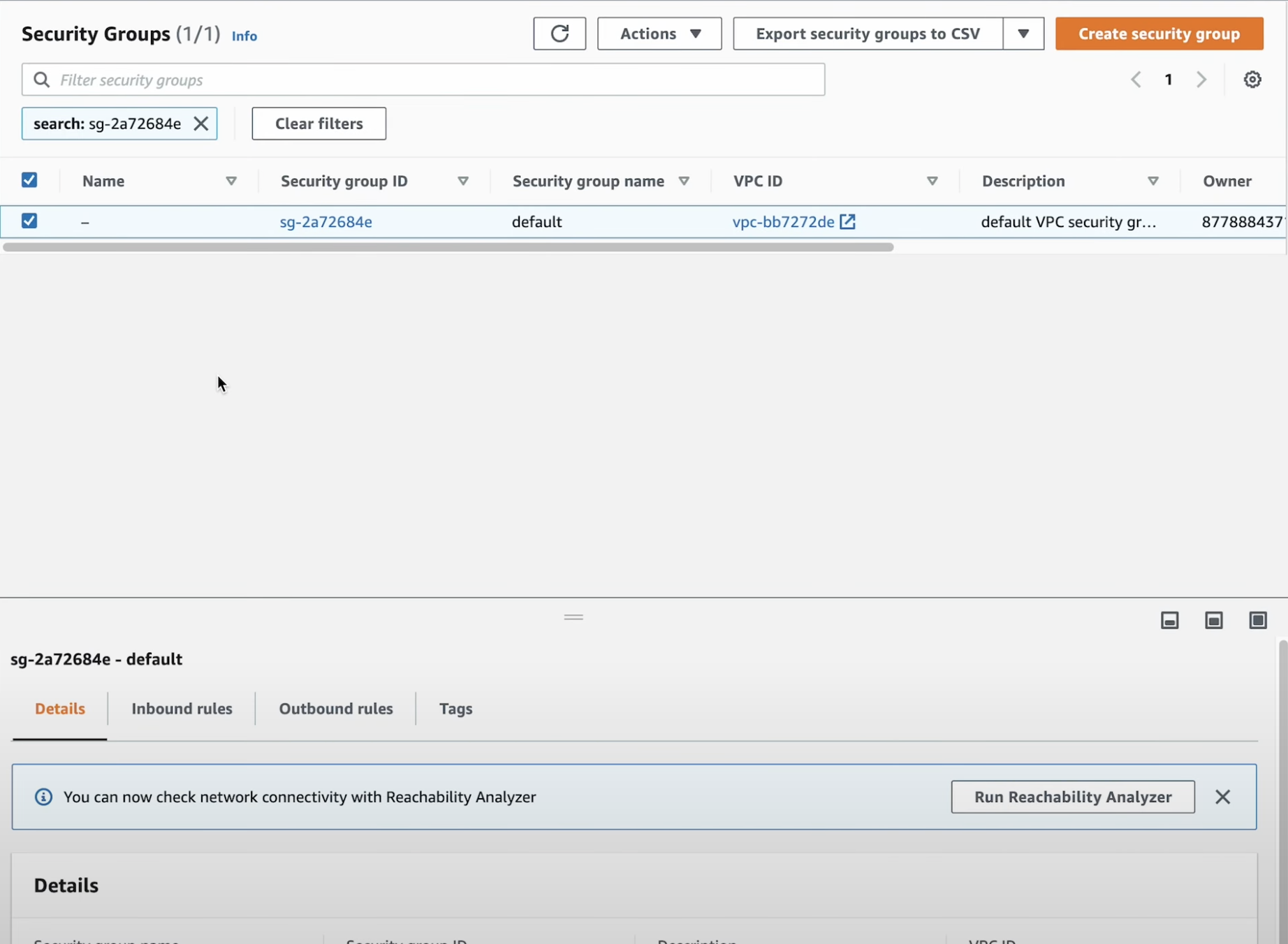Set details pane to medium size
Image resolution: width=1288 pixels, height=944 pixels.
(x=1214, y=620)
